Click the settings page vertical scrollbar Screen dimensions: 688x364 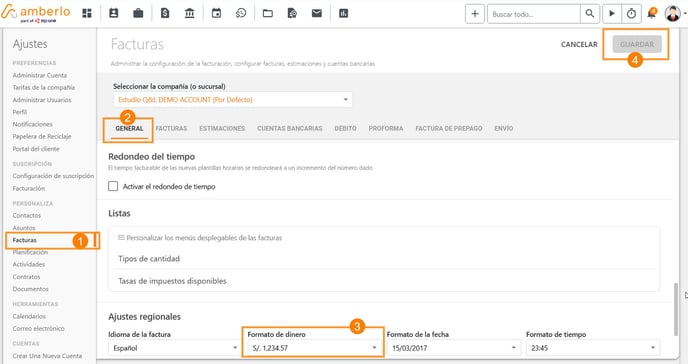(x=676, y=309)
